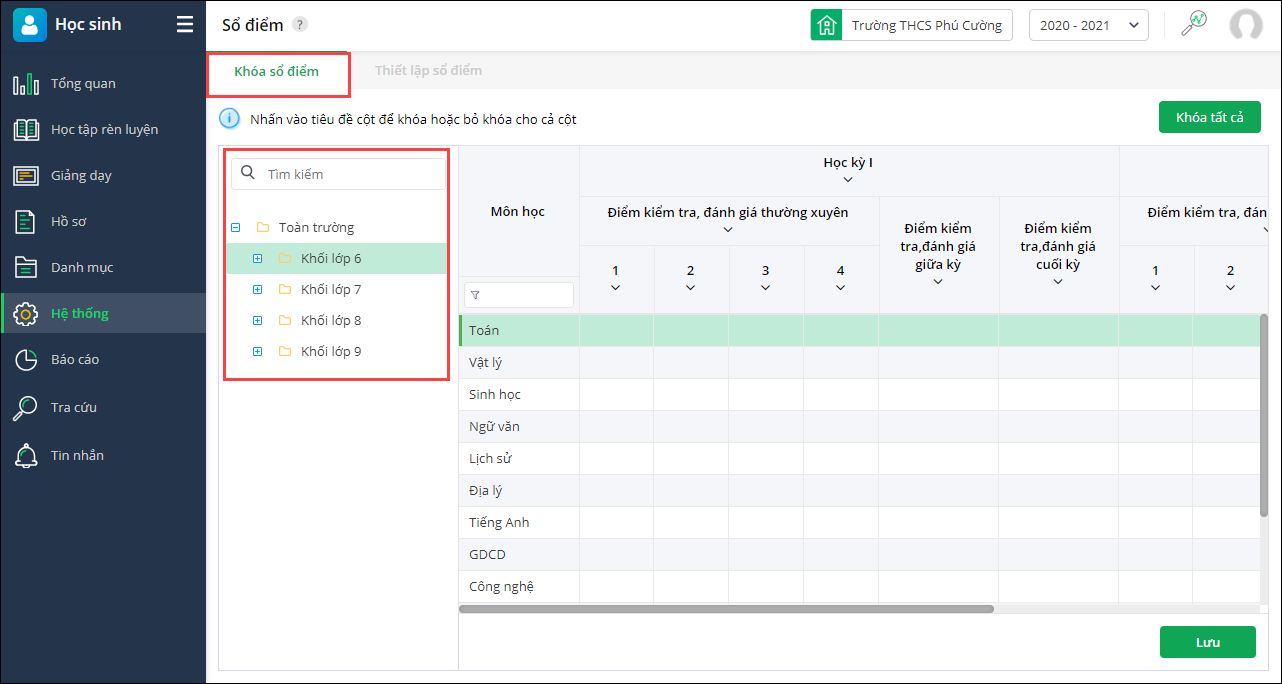Screen dimensions: 1282x684
Task: Switch to Thiết lập sổ điểm tab
Action: tap(428, 71)
